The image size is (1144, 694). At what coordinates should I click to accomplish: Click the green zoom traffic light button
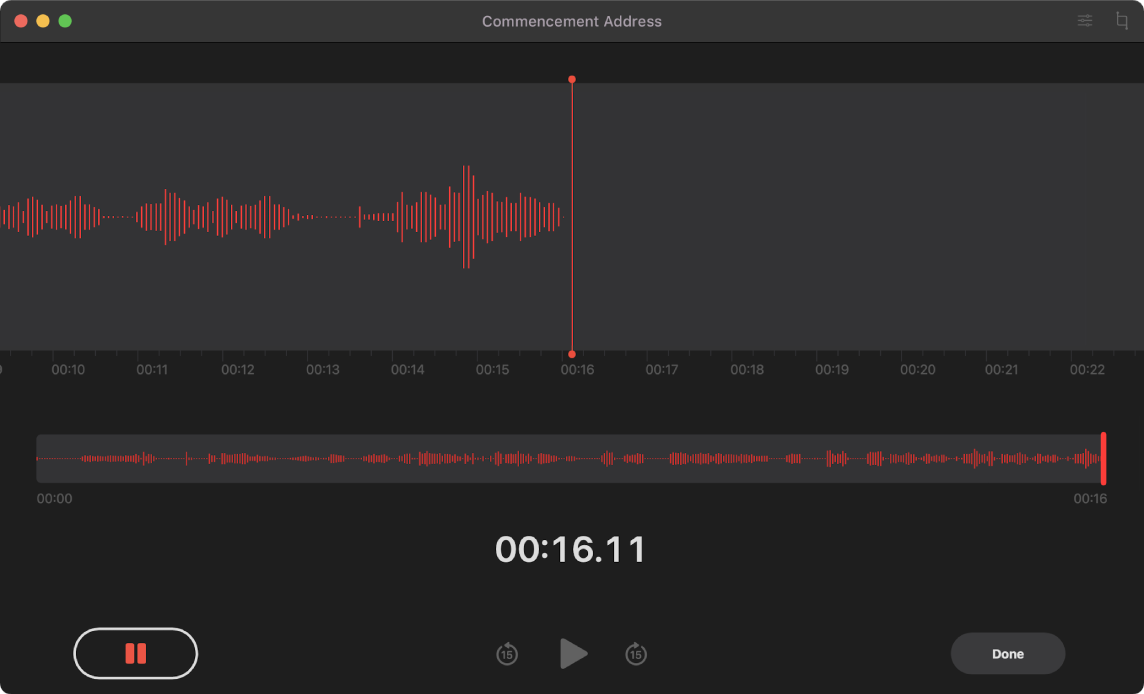65,19
